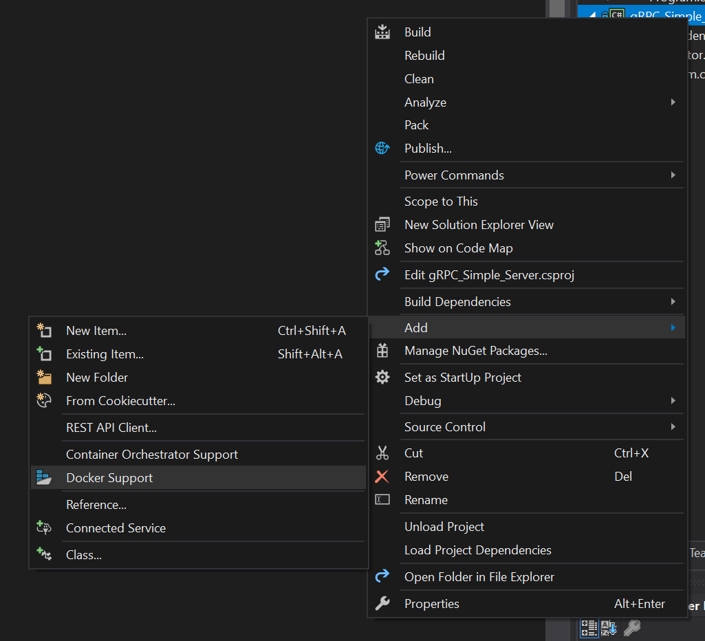Click the Properties wrench icon
705x641 pixels.
tap(382, 604)
